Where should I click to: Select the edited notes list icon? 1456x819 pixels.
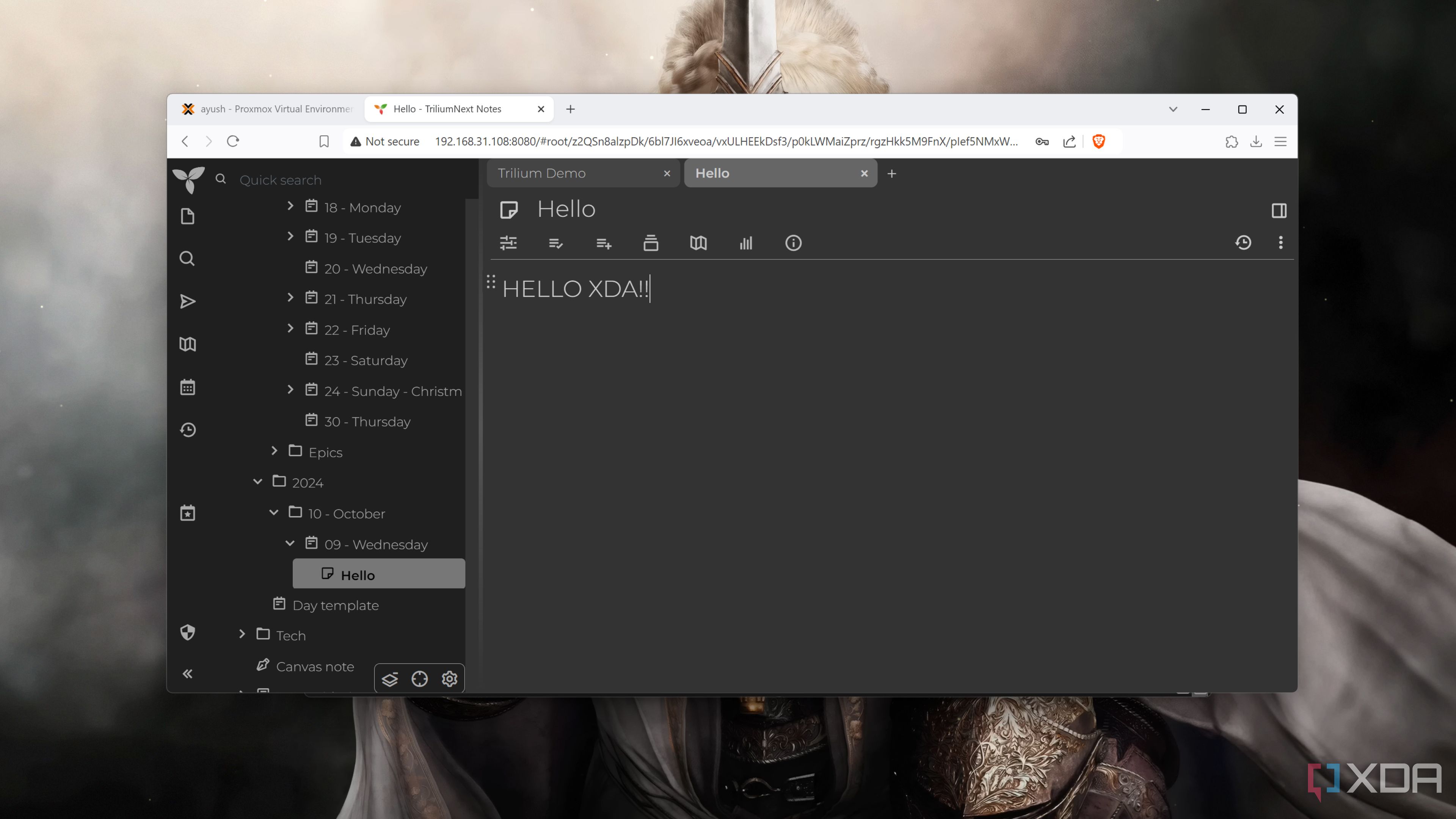[555, 243]
